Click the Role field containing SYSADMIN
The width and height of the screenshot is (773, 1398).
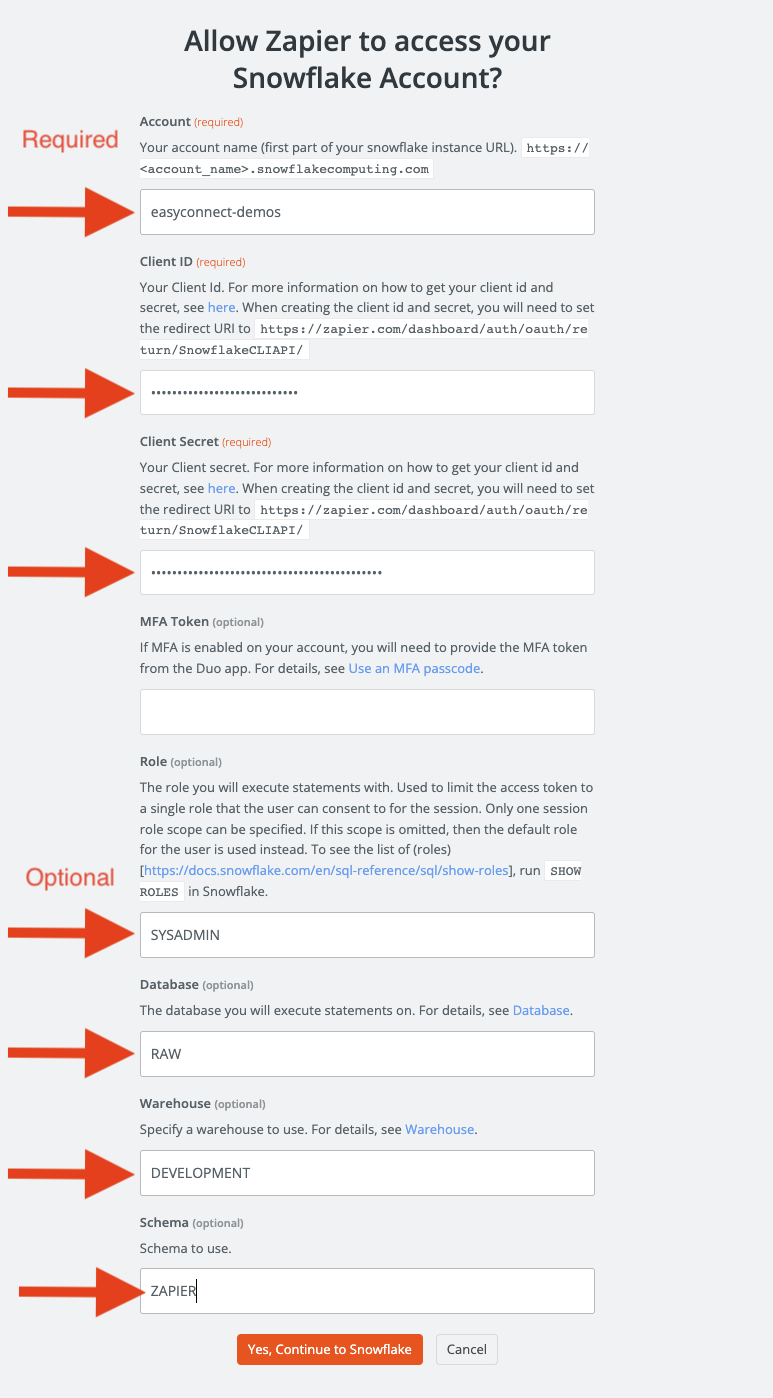[x=367, y=935]
